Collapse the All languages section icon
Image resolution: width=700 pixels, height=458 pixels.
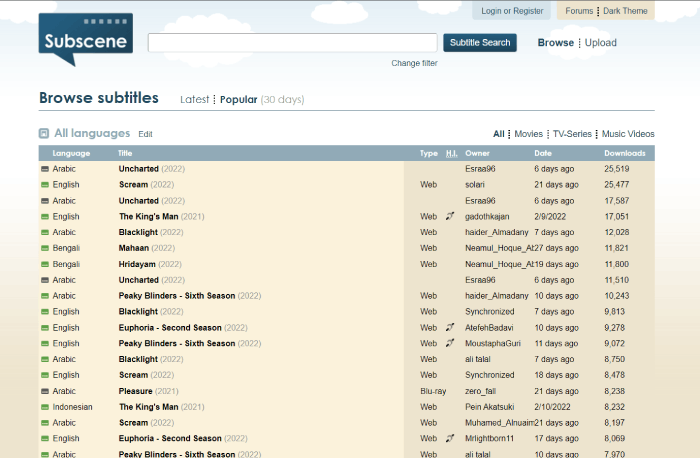click(44, 133)
